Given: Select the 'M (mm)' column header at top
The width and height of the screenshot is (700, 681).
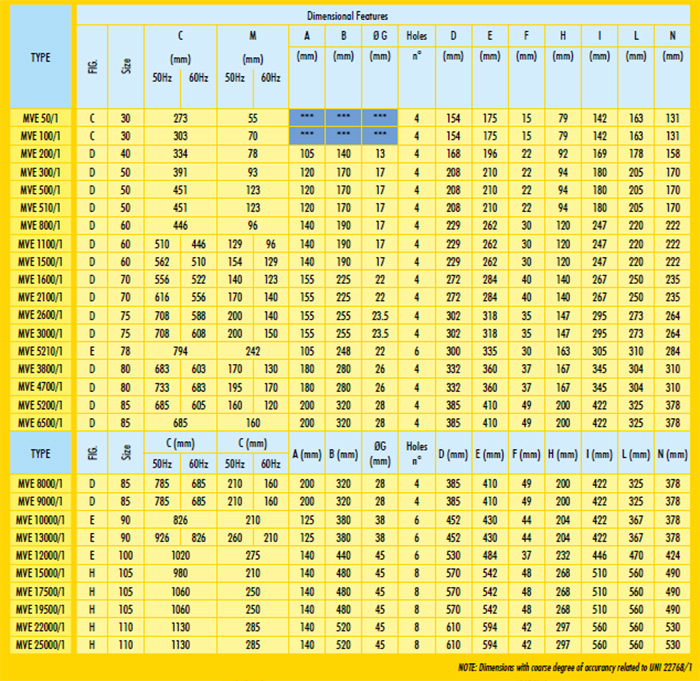Looking at the screenshot, I should pyautogui.click(x=253, y=47).
